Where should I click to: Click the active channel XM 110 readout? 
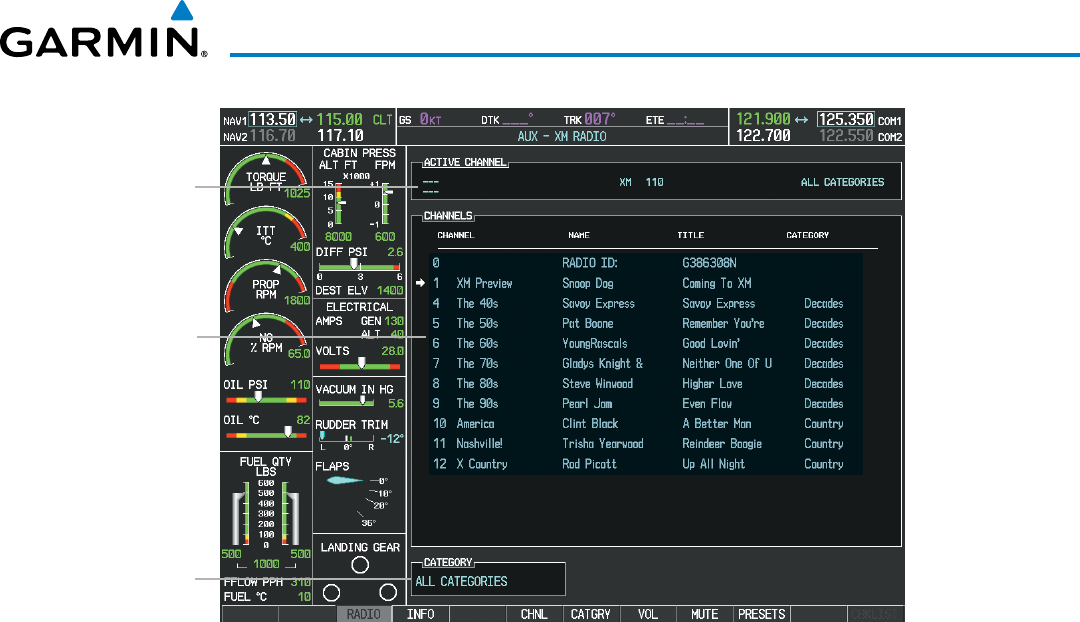(x=641, y=183)
